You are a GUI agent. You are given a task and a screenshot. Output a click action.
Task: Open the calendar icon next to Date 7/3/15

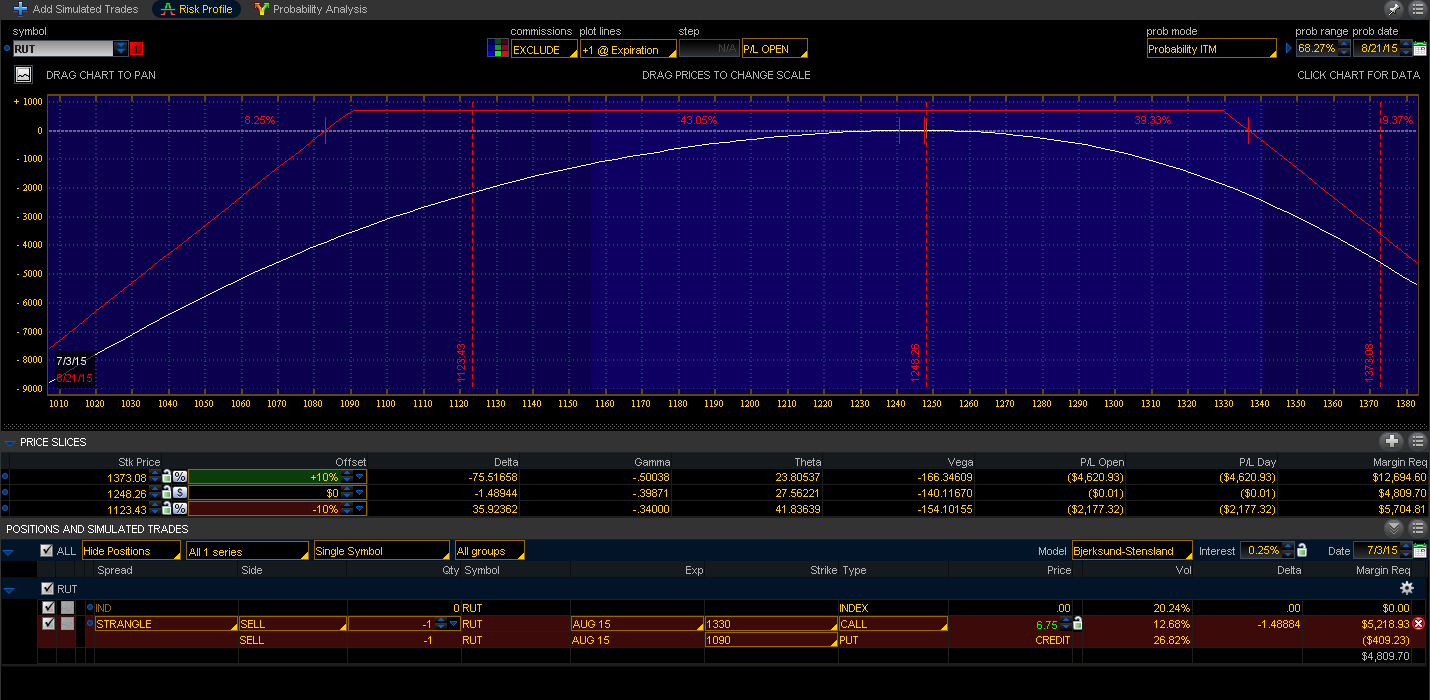[x=1420, y=550]
